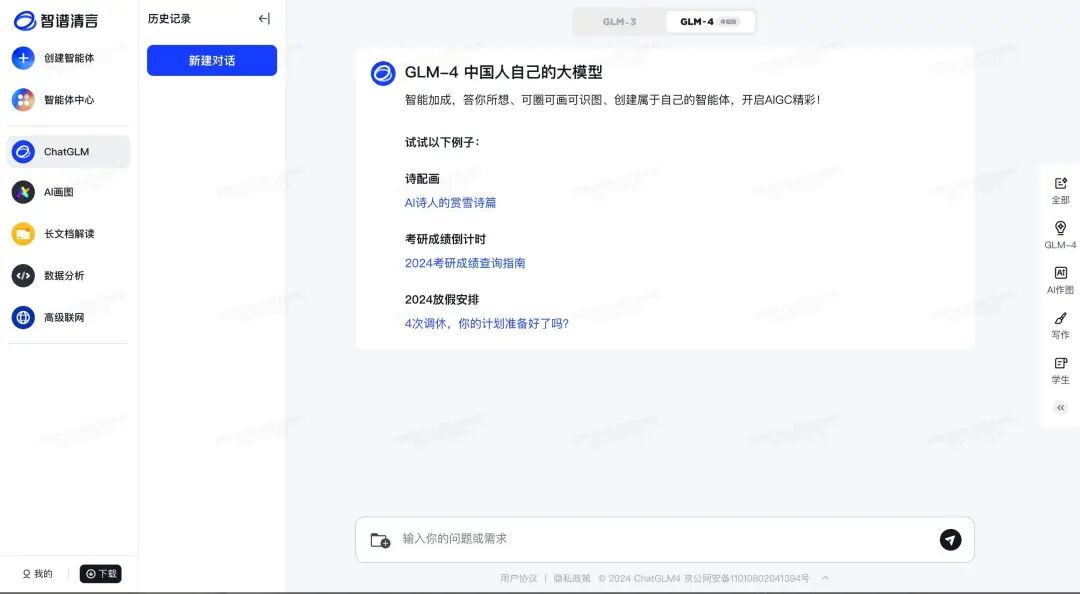Open the 用户协议 link

(519, 578)
